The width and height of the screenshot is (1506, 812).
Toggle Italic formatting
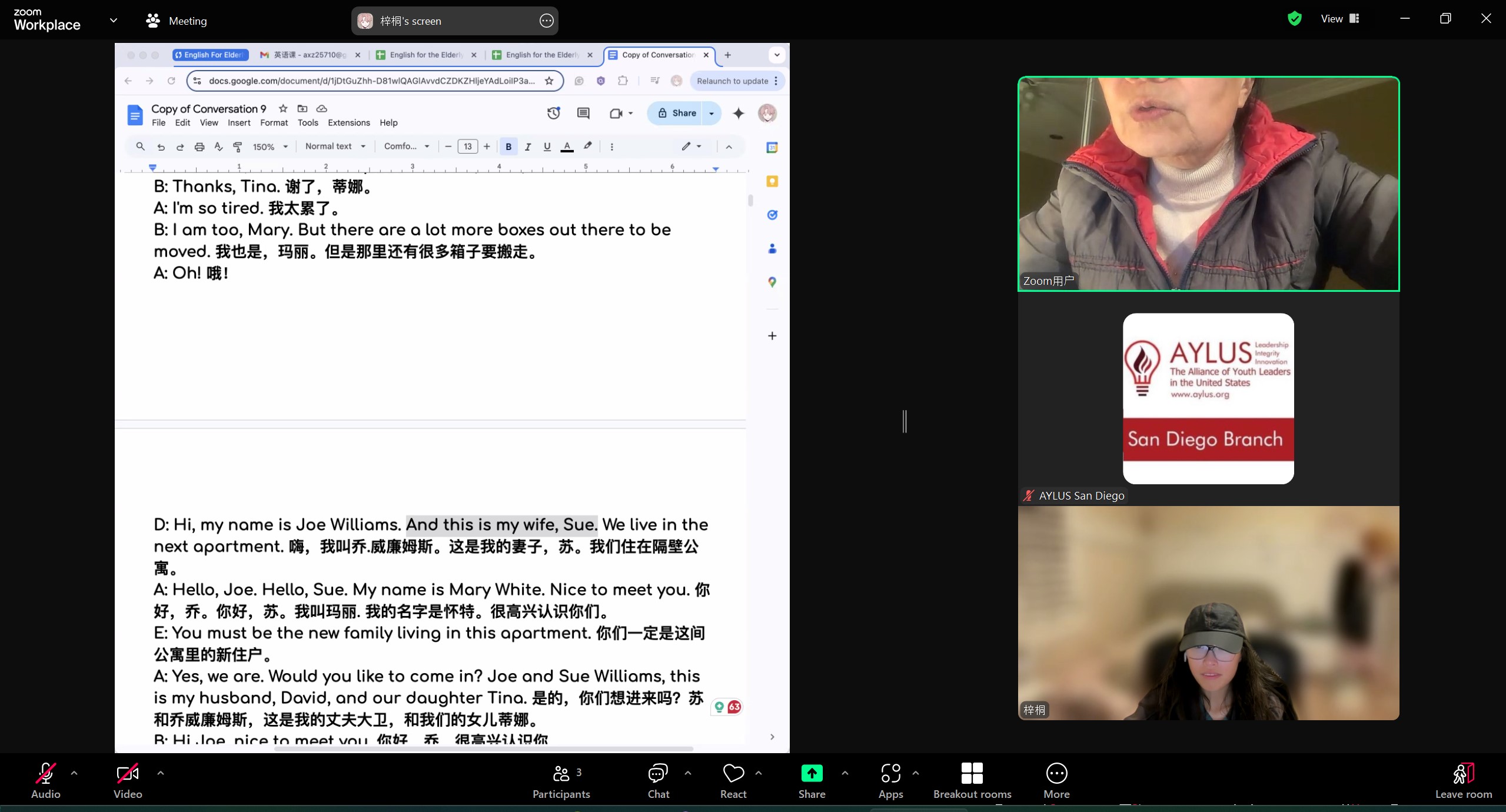[528, 147]
